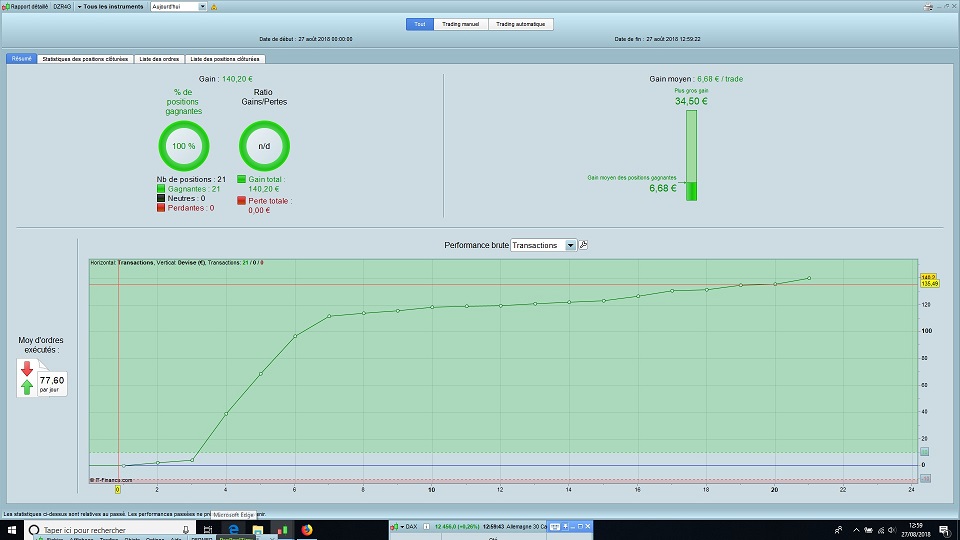
Task: Click in the Taper ici pour rechercher field
Action: pos(110,530)
